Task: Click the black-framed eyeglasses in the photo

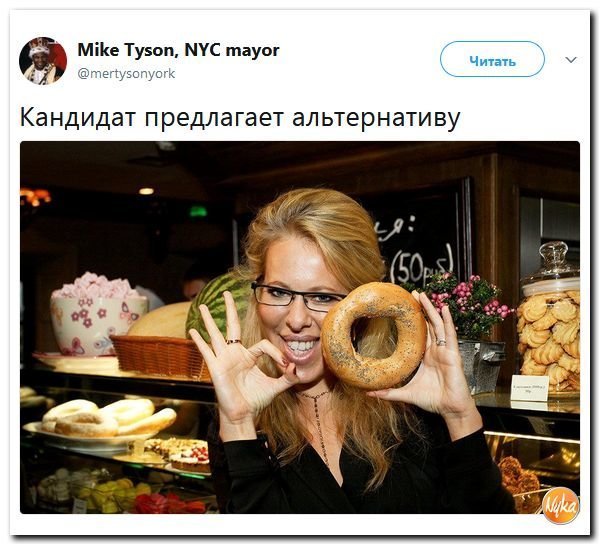Action: (x=297, y=296)
